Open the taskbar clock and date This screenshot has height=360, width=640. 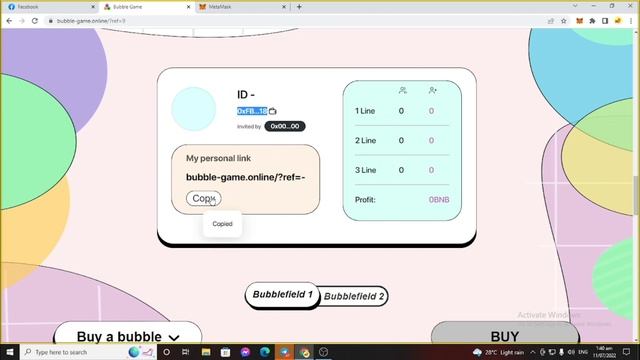604,352
